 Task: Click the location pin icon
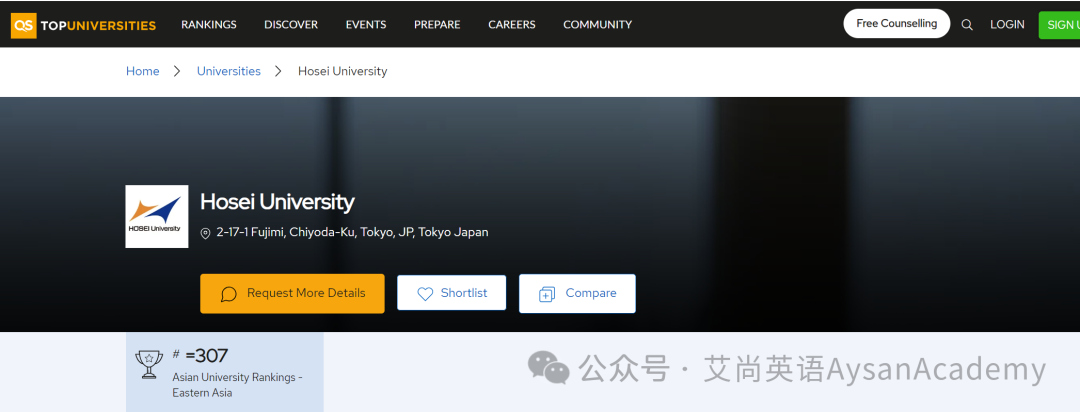coord(205,234)
